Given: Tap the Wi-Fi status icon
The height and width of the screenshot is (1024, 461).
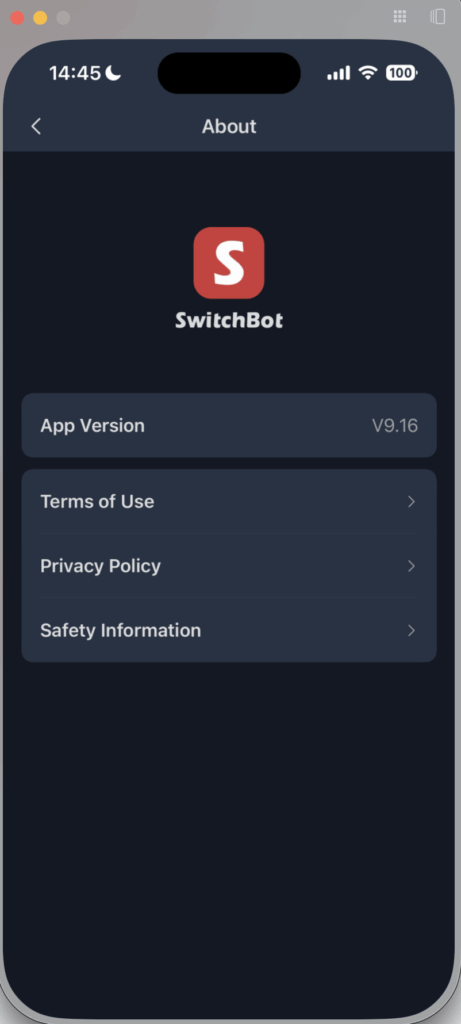Looking at the screenshot, I should [368, 73].
